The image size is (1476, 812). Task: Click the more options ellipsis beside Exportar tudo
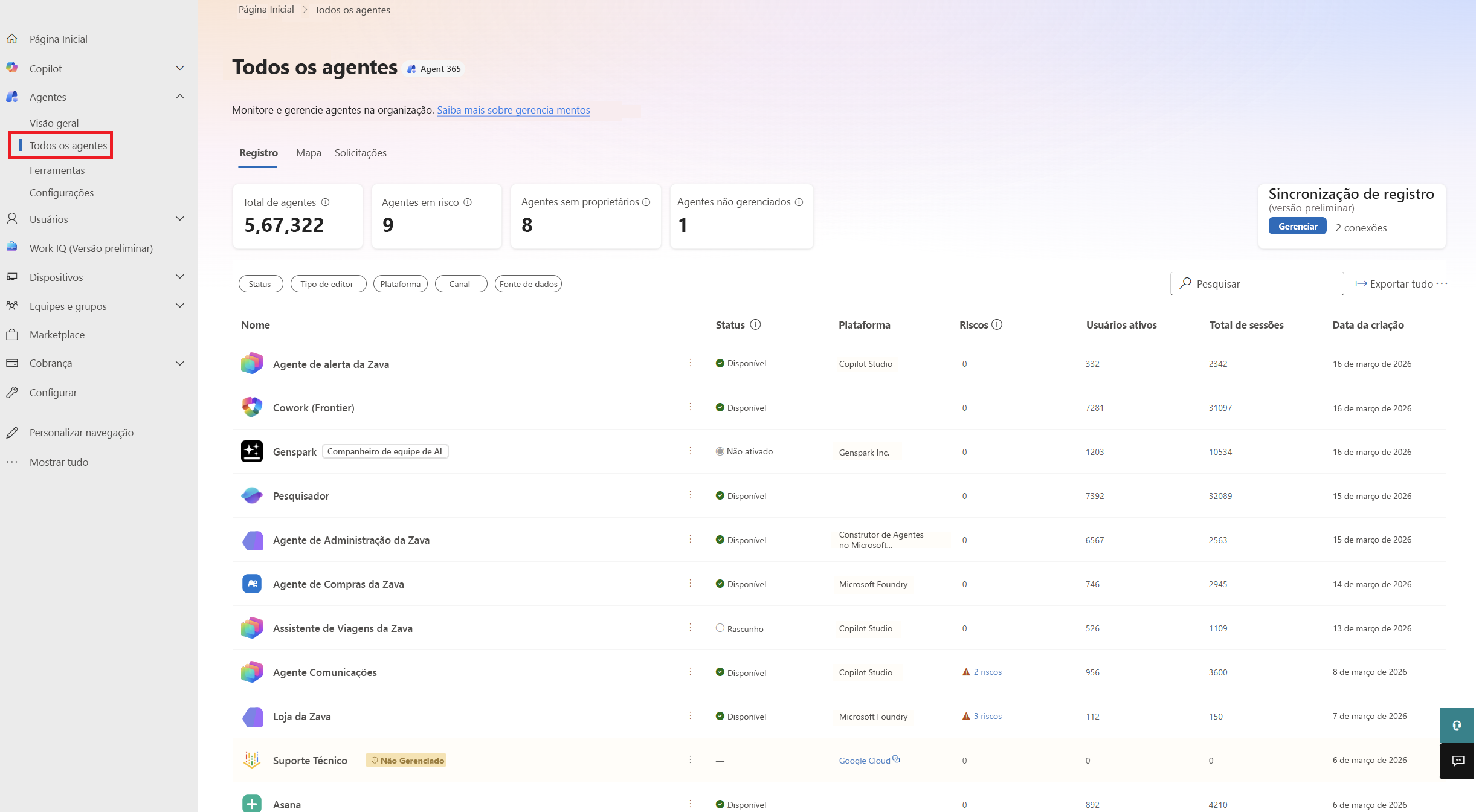coord(1442,283)
